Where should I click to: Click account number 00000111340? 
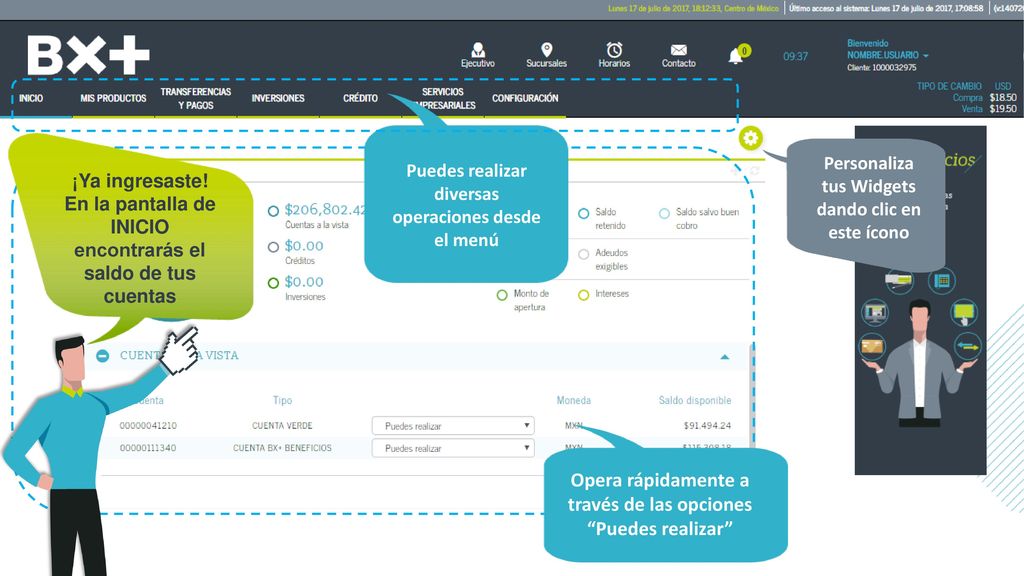(x=148, y=448)
